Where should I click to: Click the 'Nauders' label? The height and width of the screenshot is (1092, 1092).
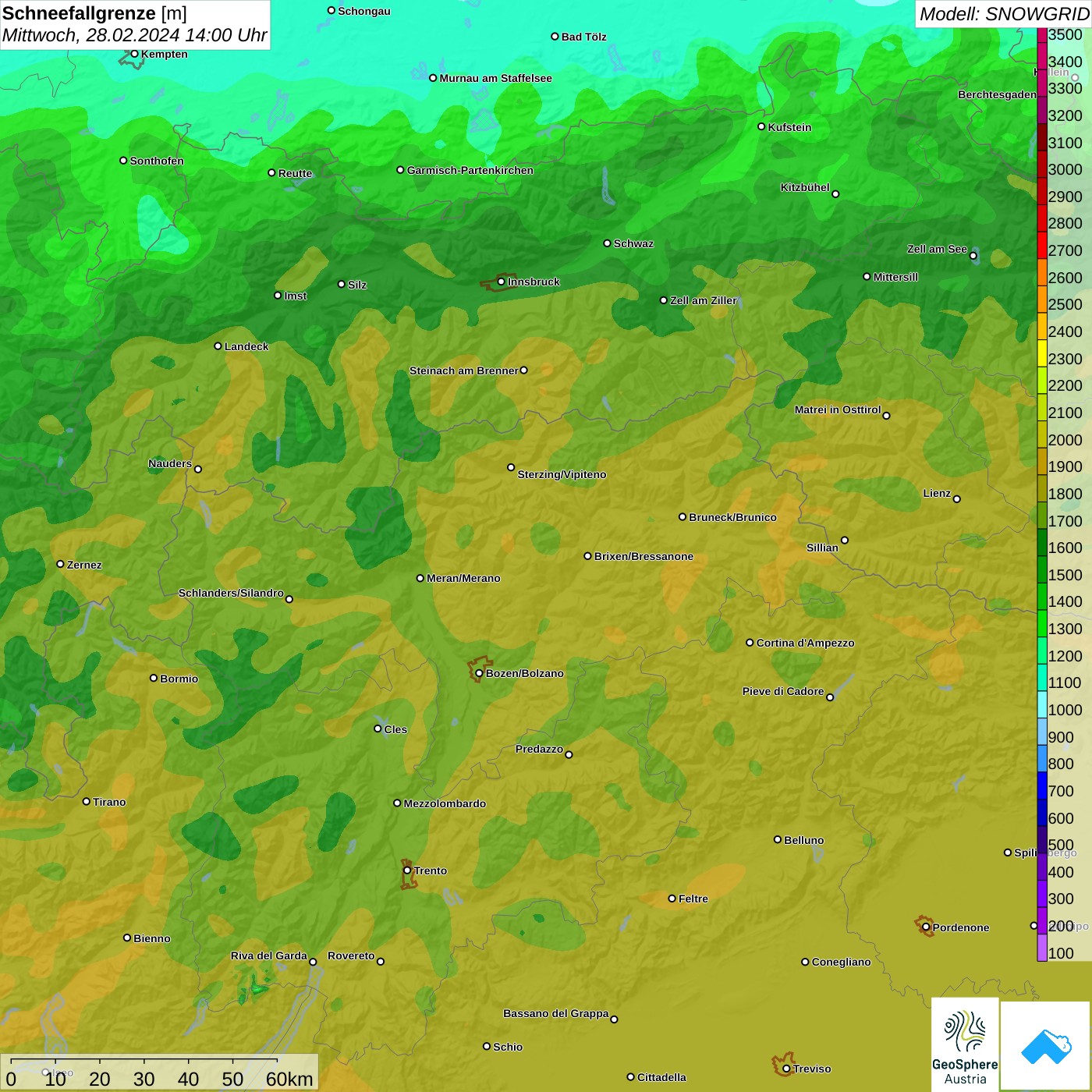[x=170, y=463]
